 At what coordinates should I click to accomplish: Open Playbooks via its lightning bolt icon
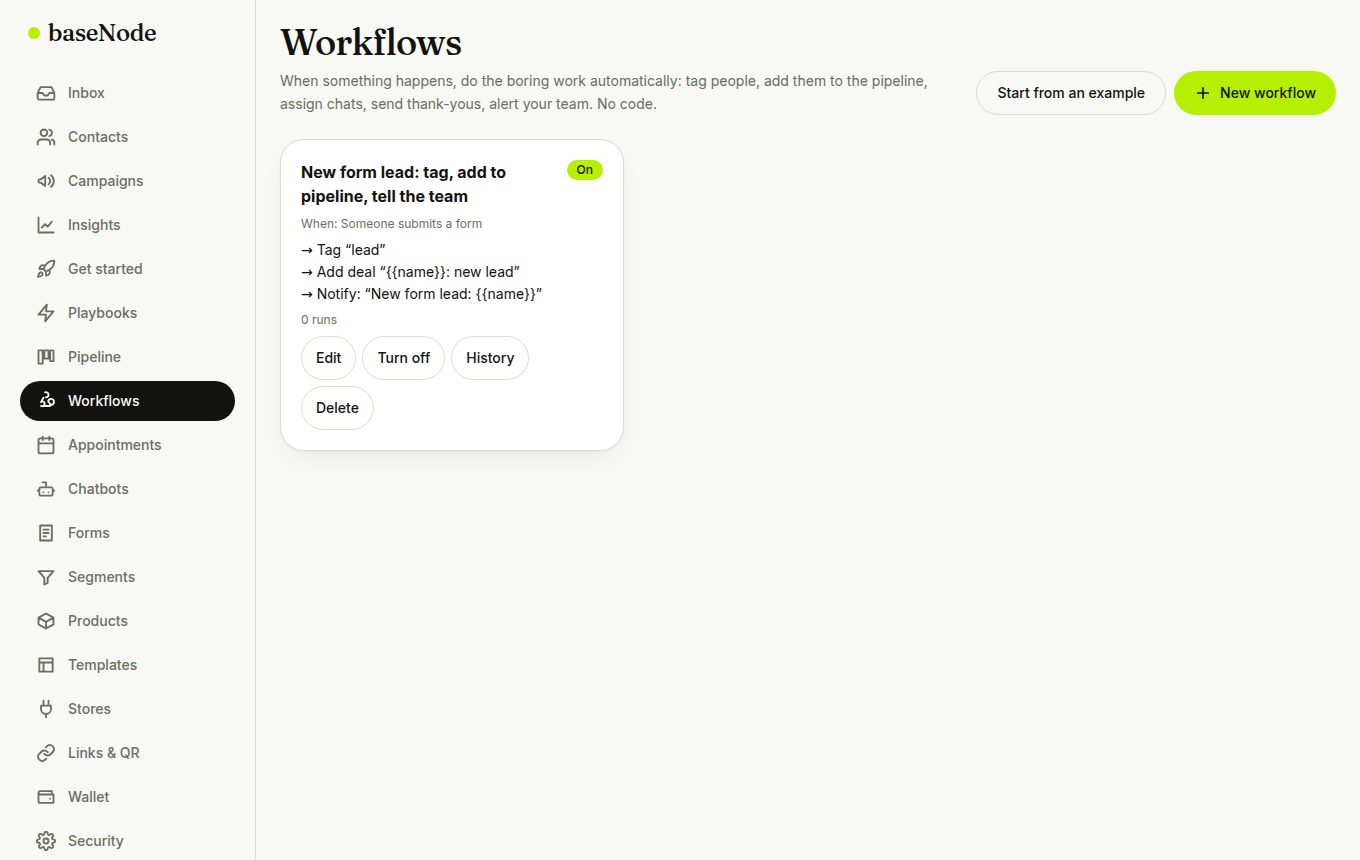click(46, 313)
